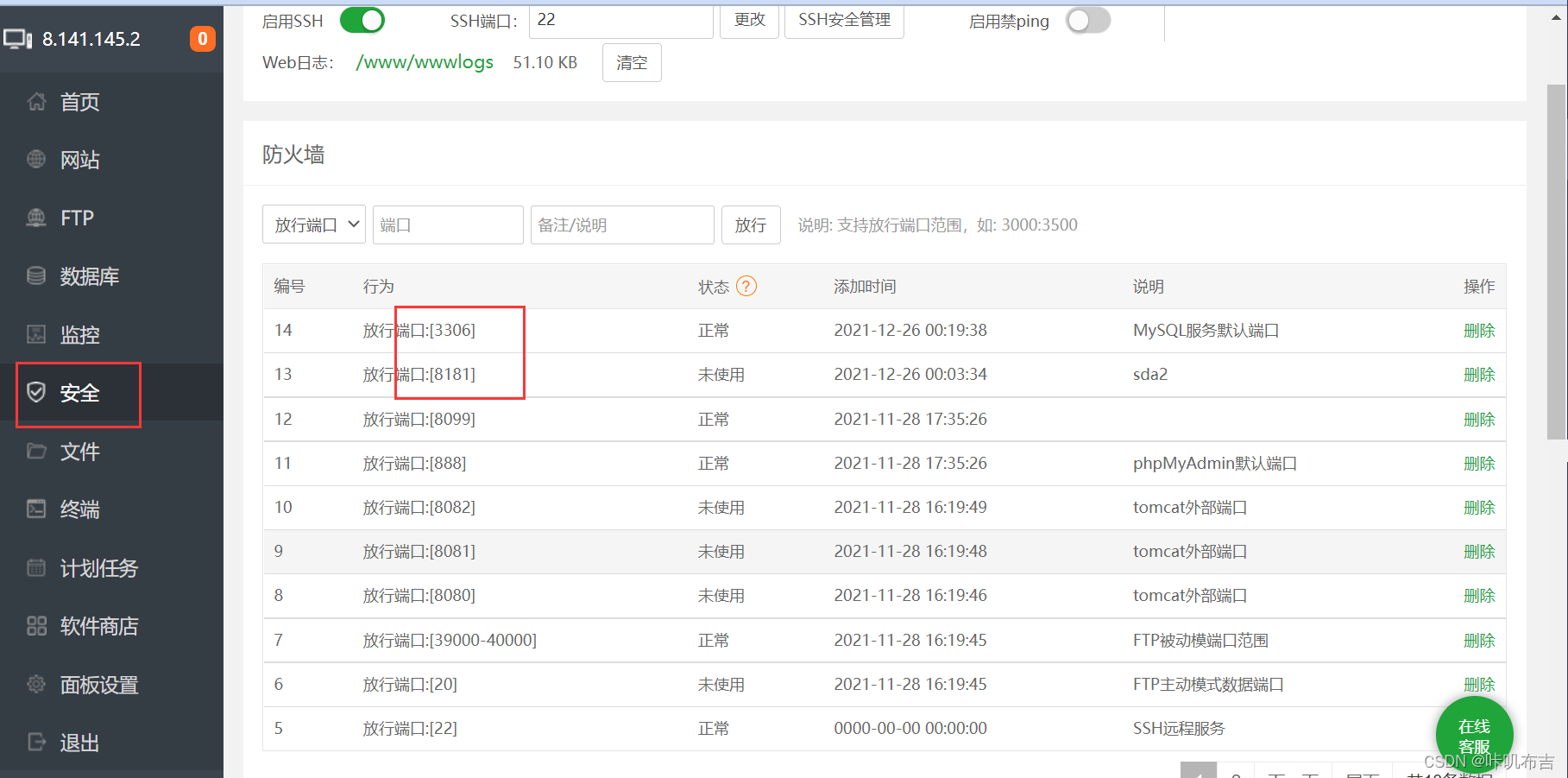Screen dimensions: 1568x778
Task: Click the logout icon beside 退出
Action: pos(36,743)
